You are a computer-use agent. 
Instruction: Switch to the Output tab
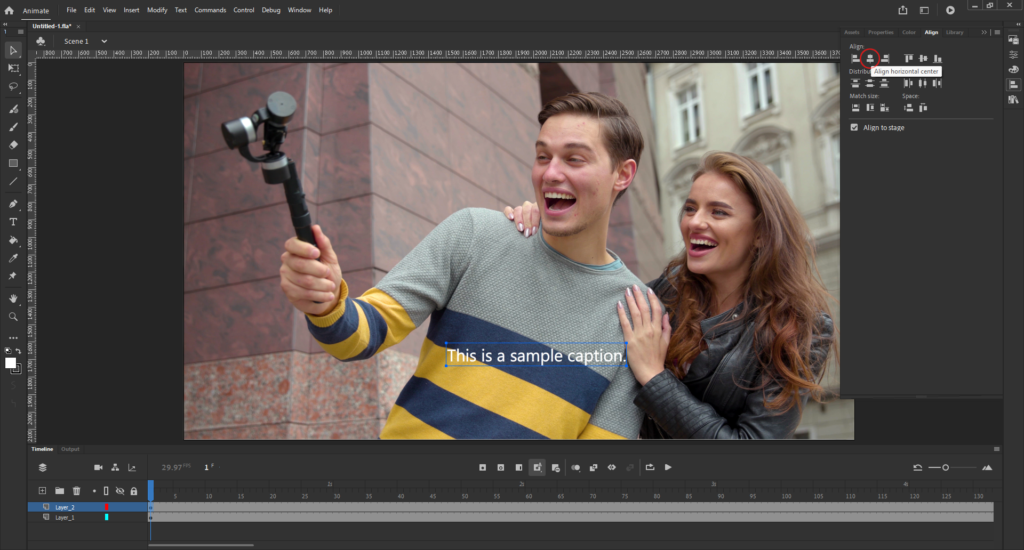[70, 449]
